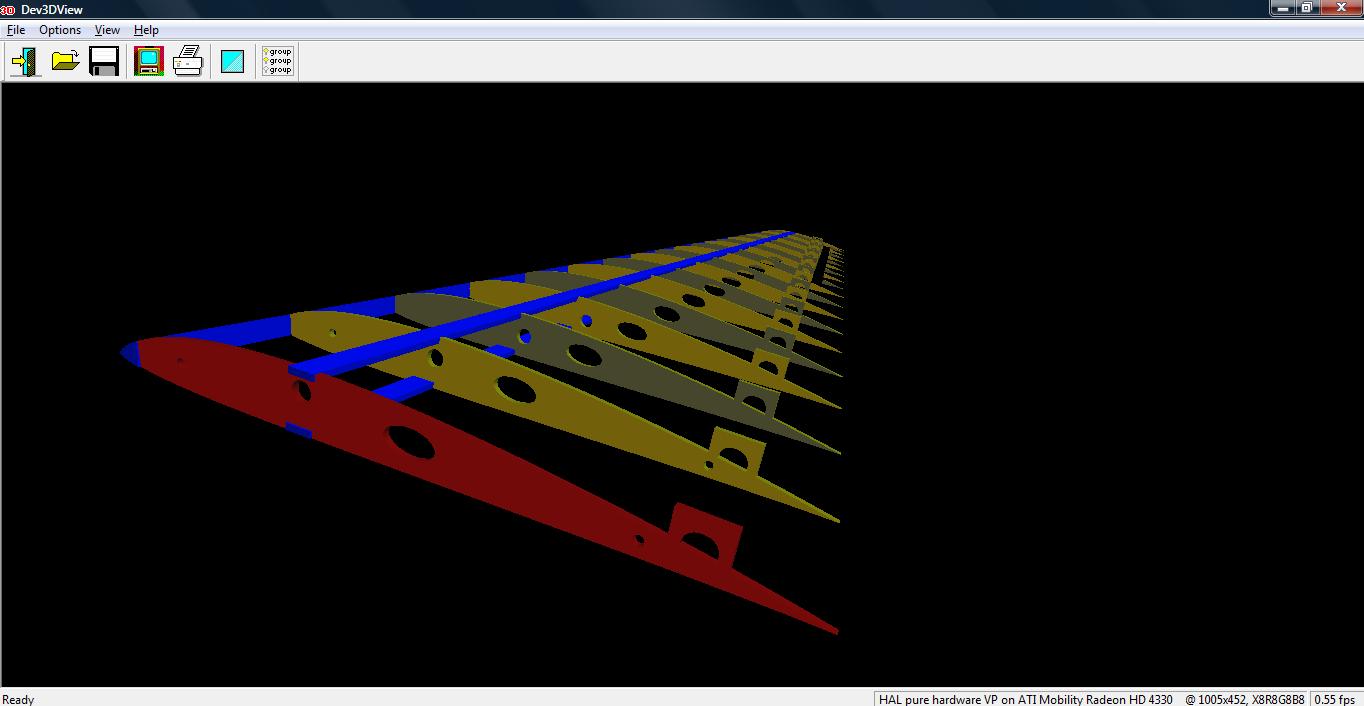Open the View menu
The height and width of the screenshot is (706, 1364).
107,30
